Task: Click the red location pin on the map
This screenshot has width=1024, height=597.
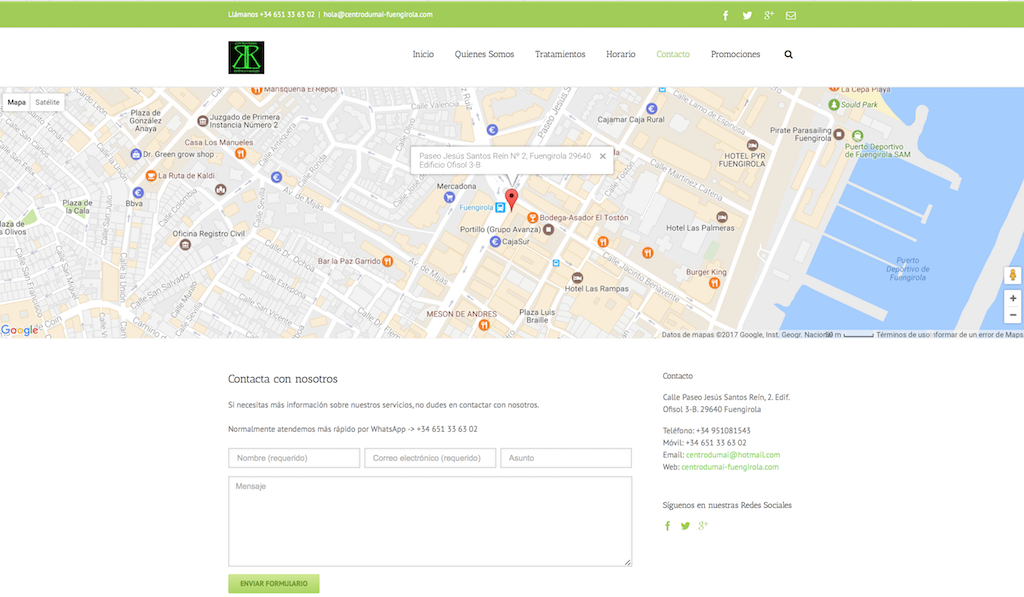Action: [511, 199]
